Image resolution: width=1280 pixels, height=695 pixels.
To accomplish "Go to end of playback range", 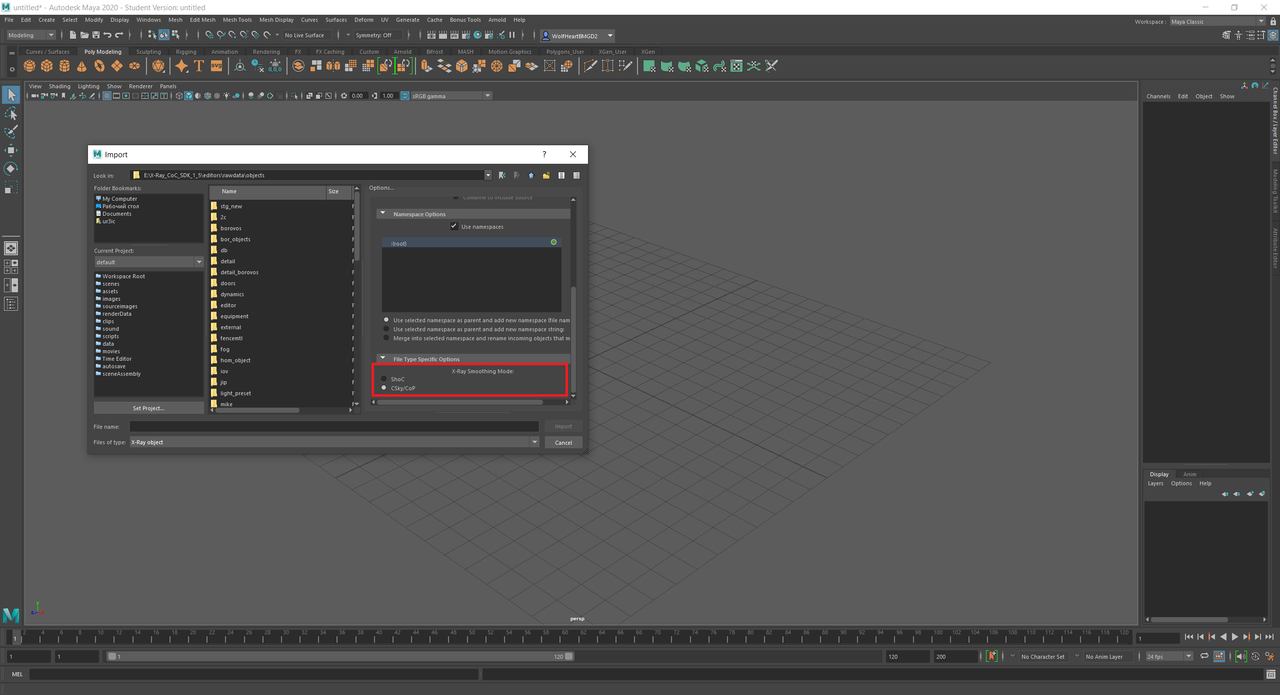I will click(1270, 637).
